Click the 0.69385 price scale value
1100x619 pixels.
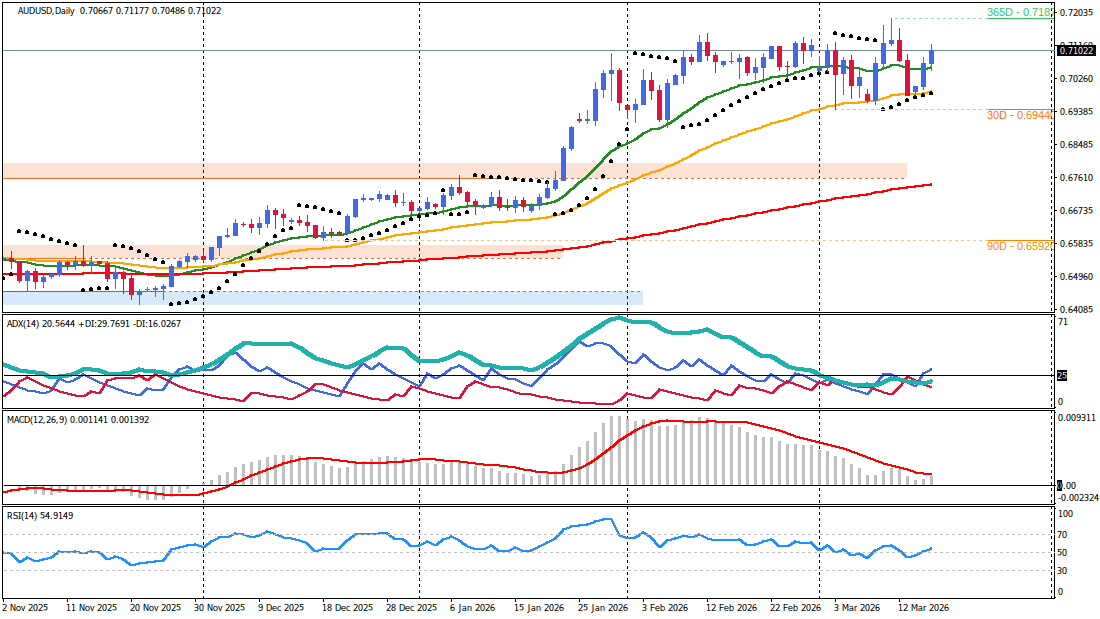coord(1075,112)
